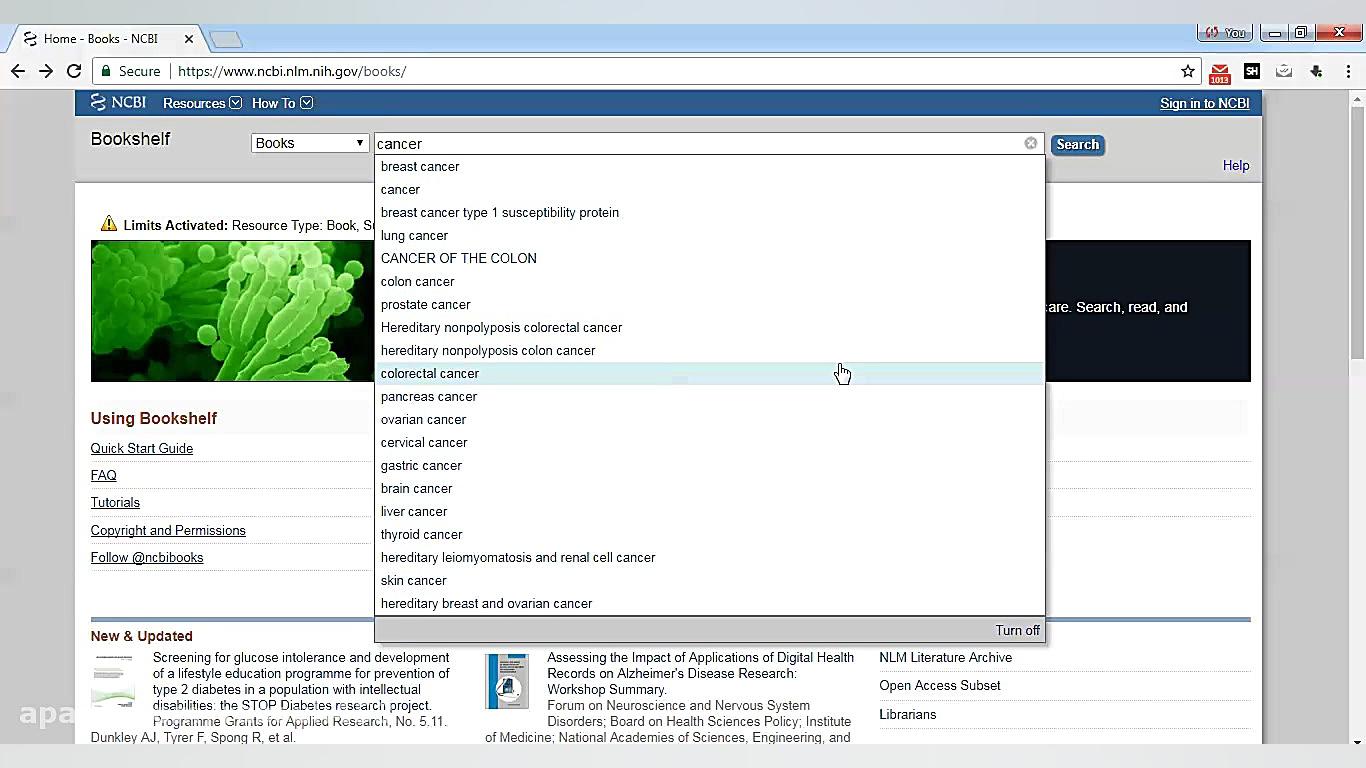
Task: Expand the How To menu
Action: [281, 103]
